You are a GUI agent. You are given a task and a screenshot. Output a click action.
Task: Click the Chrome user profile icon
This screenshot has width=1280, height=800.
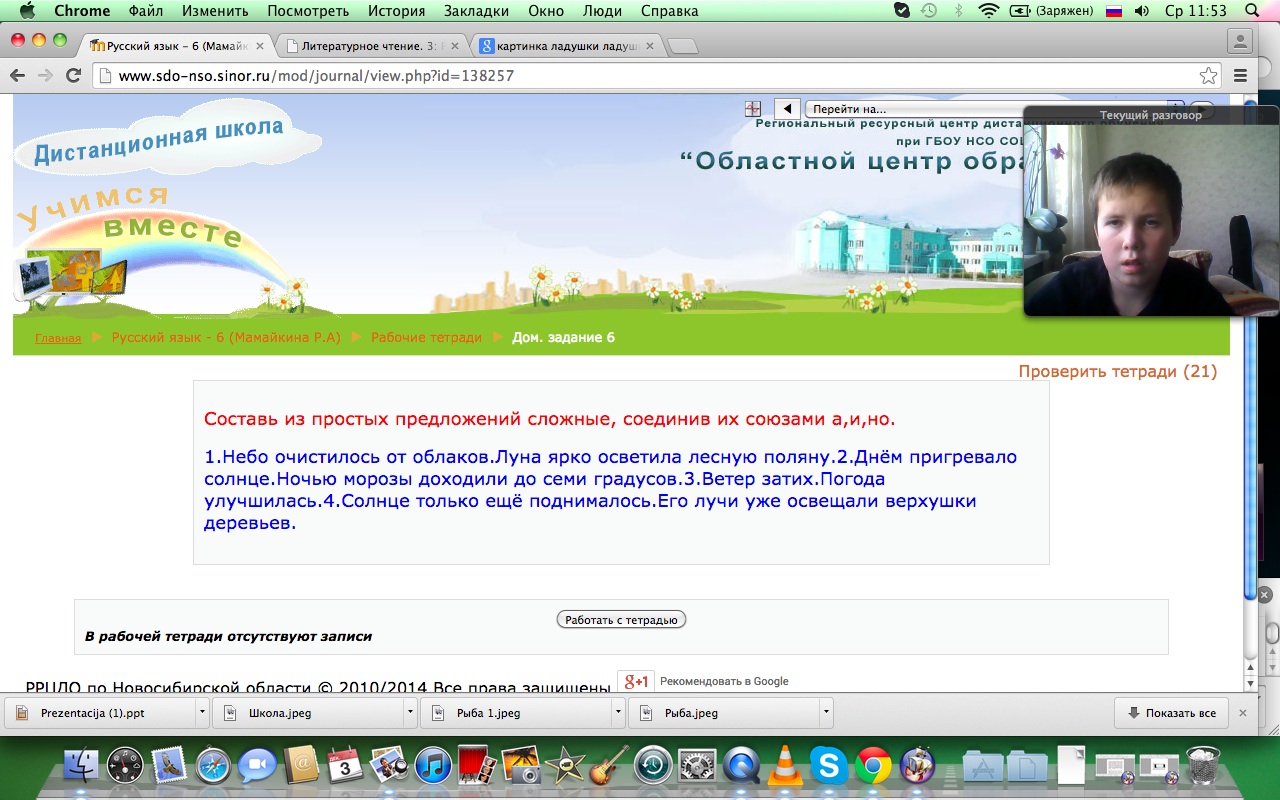pyautogui.click(x=1240, y=41)
